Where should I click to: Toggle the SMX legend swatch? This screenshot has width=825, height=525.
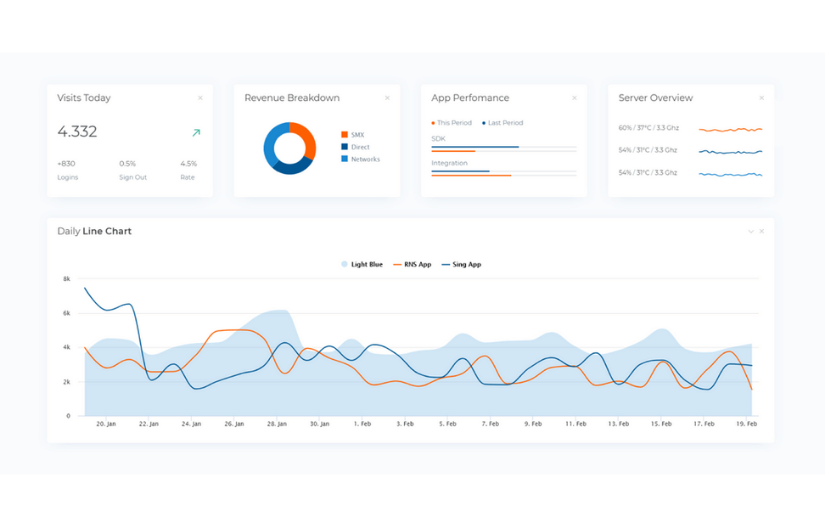[345, 135]
